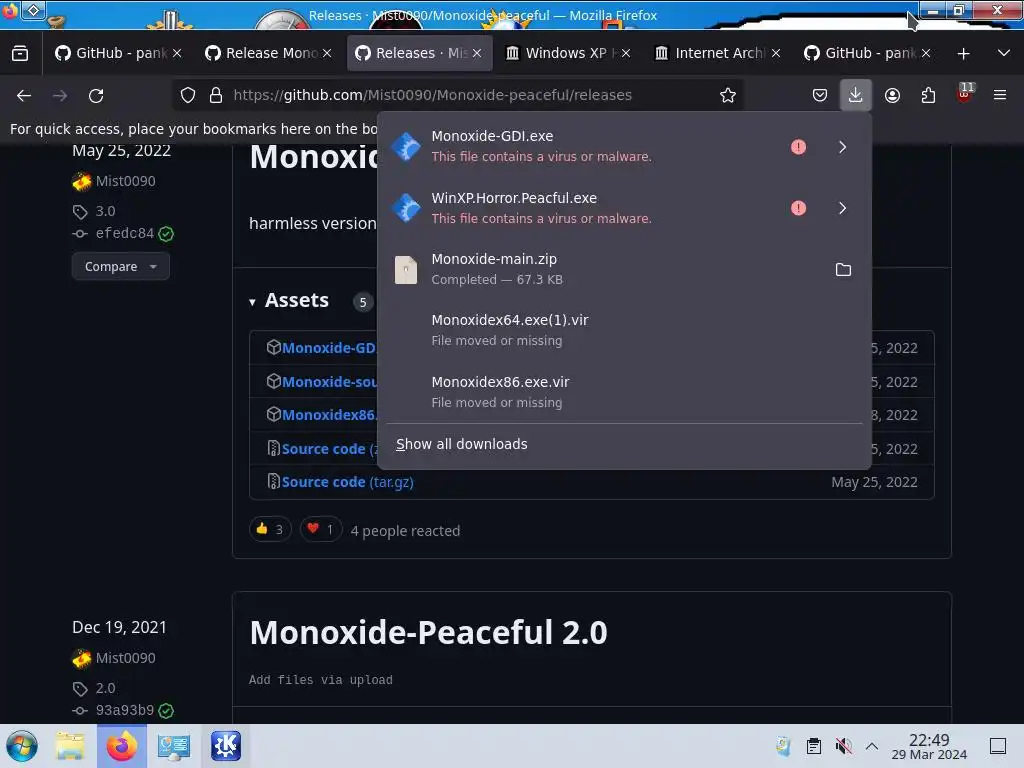This screenshot has width=1024, height=768.
Task: Open the list all tabs dropdown arrow
Action: 1004,53
